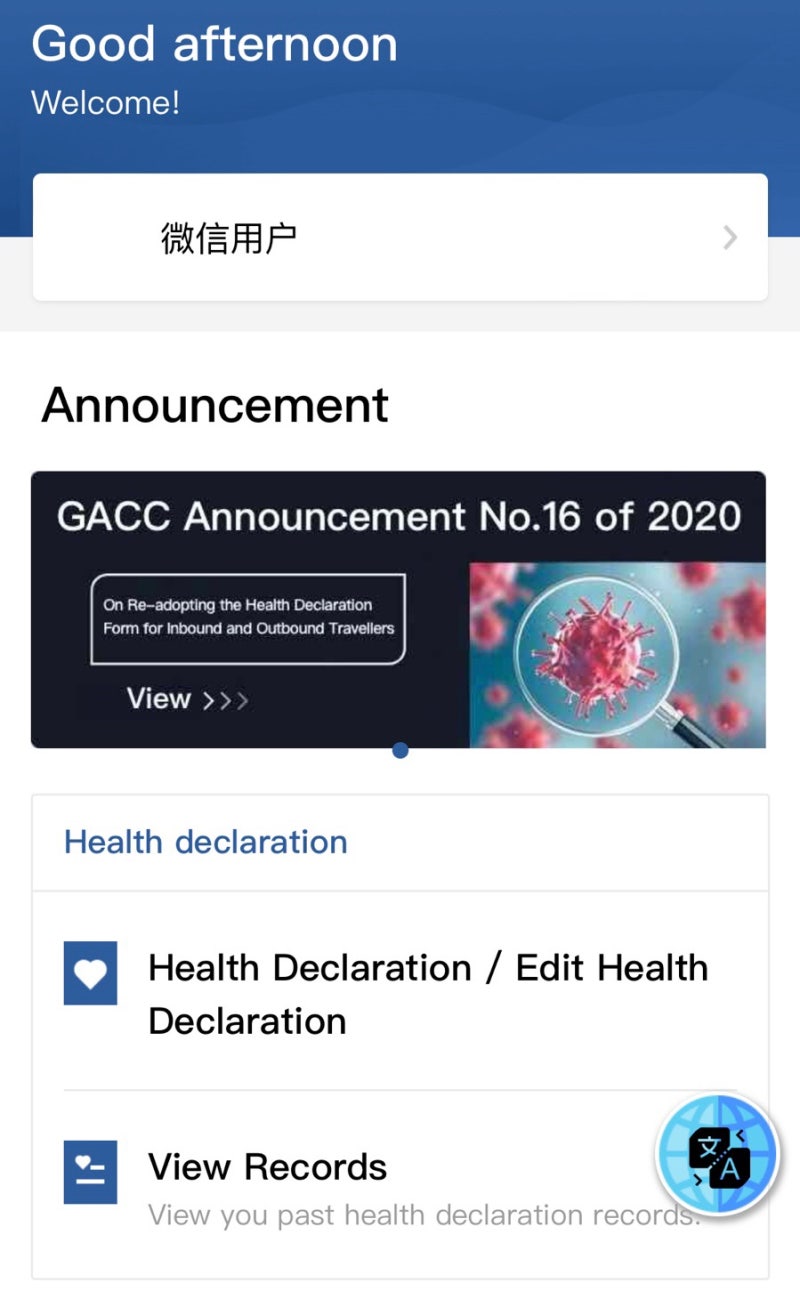This screenshot has height=1299, width=800.
Task: Expand user details via right chevron
Action: point(730,238)
